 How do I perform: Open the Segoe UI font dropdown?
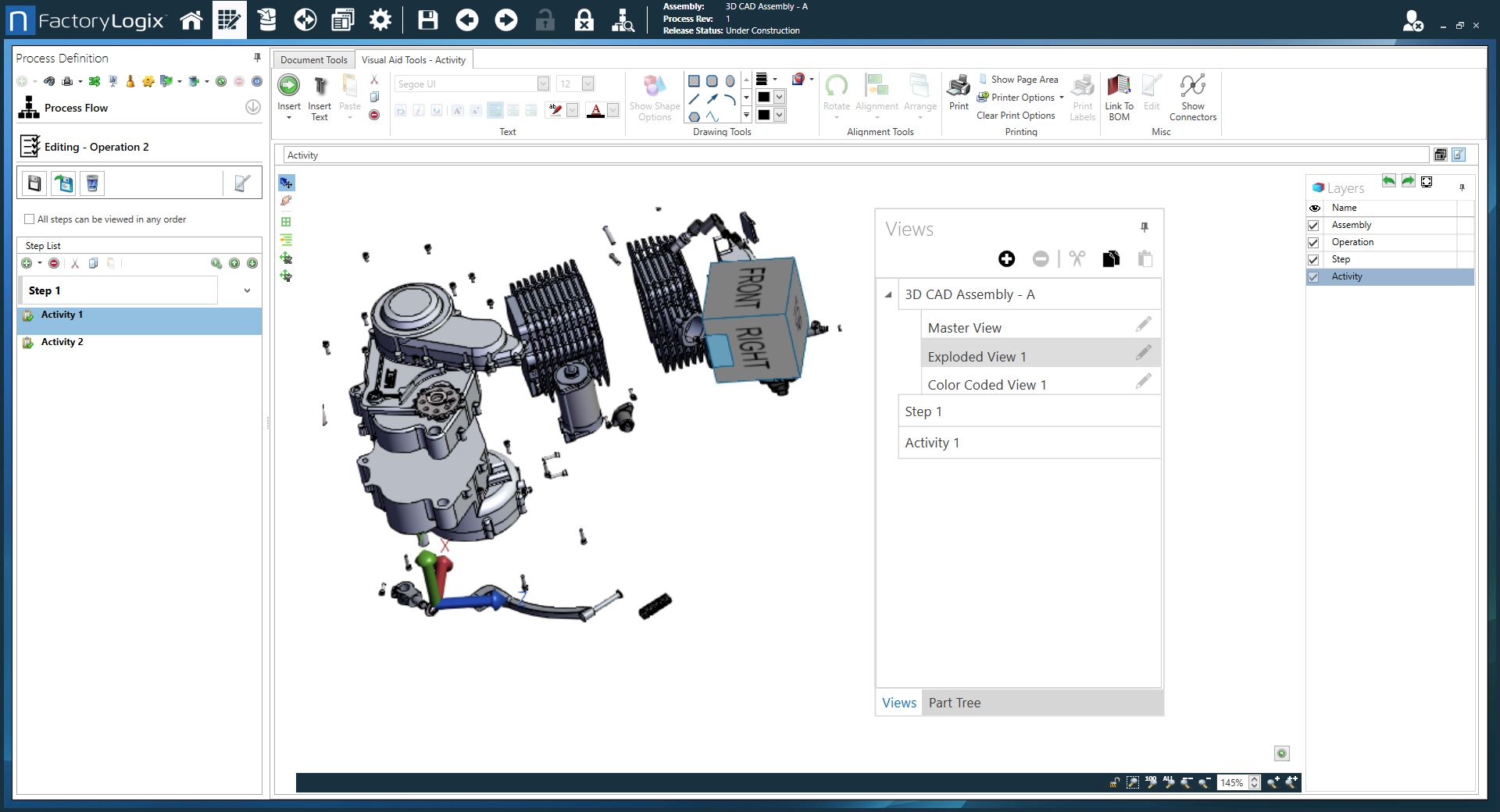(543, 84)
